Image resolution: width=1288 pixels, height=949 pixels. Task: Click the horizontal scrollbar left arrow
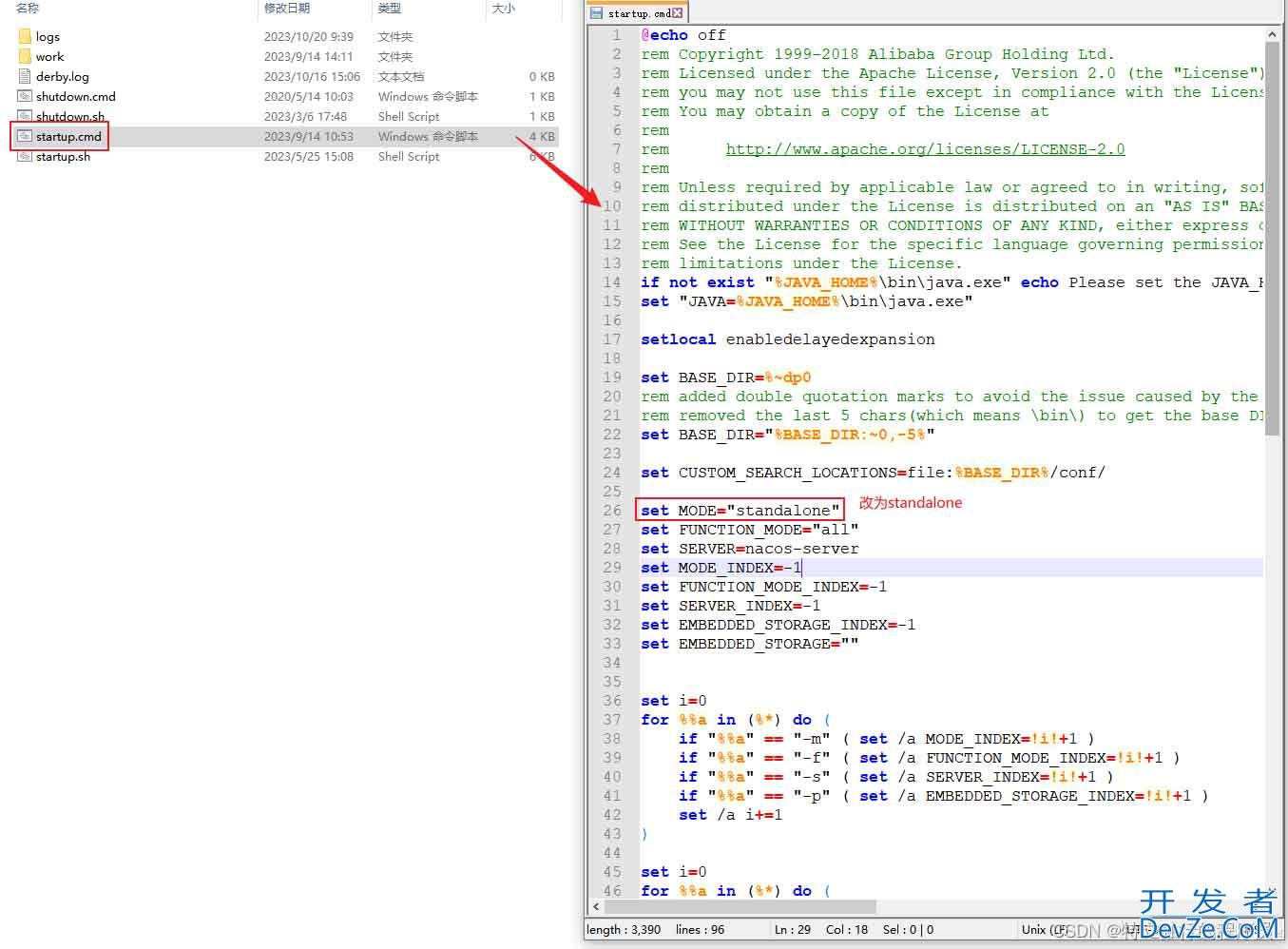tap(596, 907)
